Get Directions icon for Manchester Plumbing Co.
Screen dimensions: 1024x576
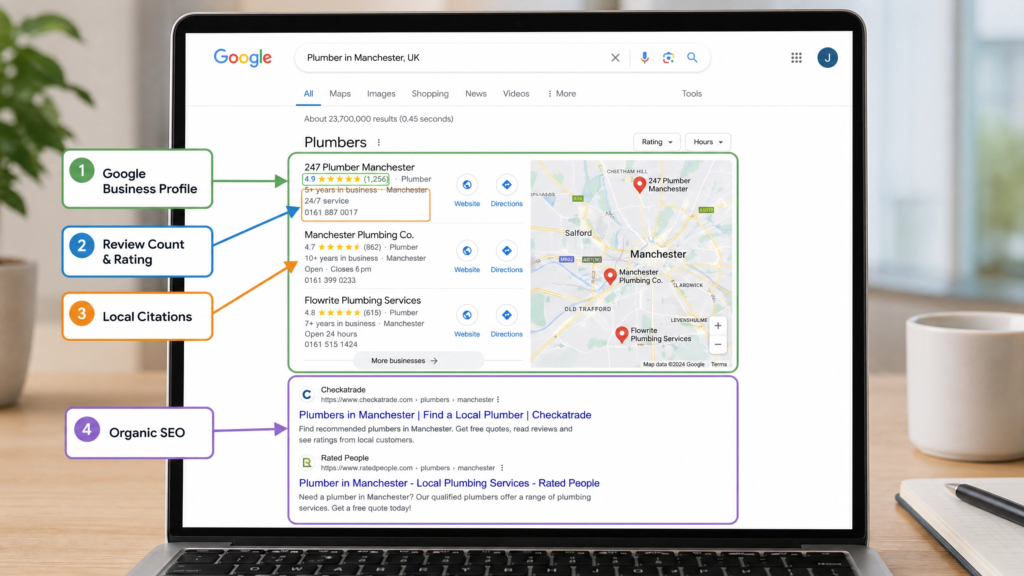tap(506, 251)
